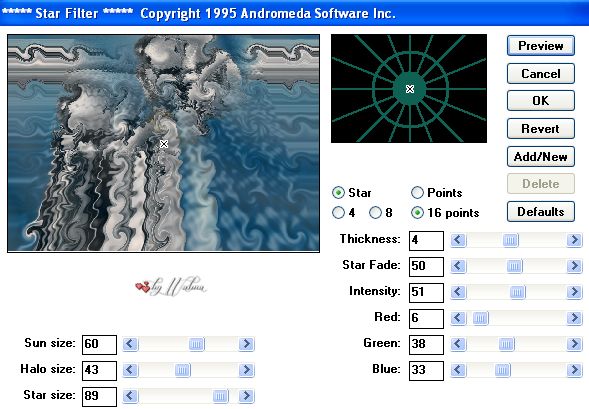Click right arrow of Green slider
This screenshot has width=589, height=409.
(x=574, y=344)
